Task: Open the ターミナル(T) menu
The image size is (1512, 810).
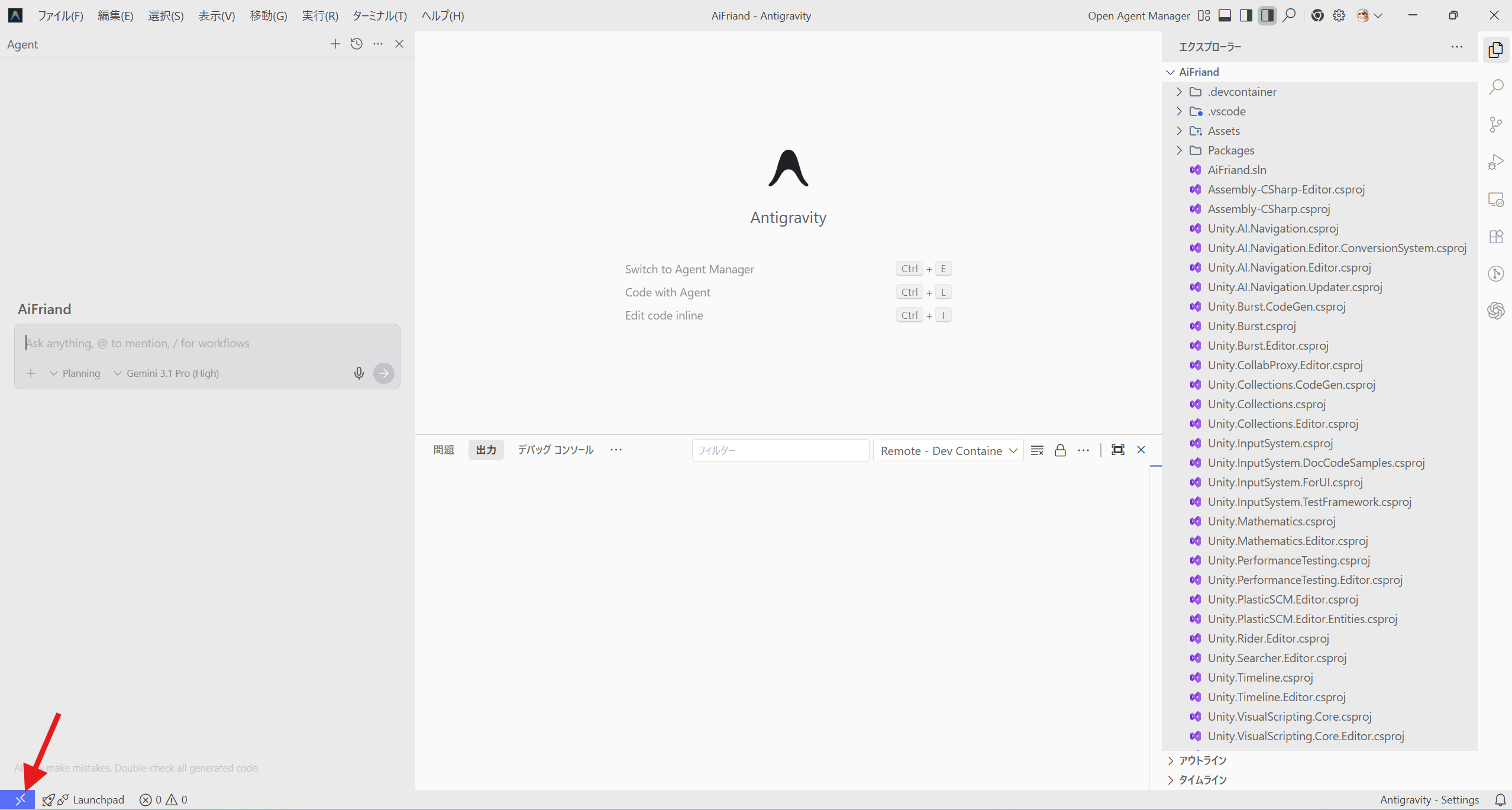Action: [379, 15]
